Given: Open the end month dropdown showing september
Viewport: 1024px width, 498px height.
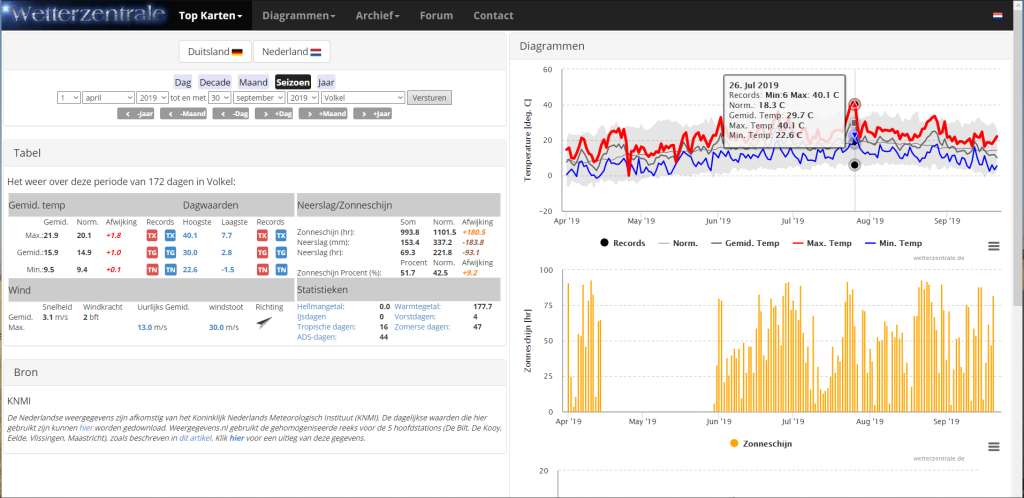Looking at the screenshot, I should (259, 97).
